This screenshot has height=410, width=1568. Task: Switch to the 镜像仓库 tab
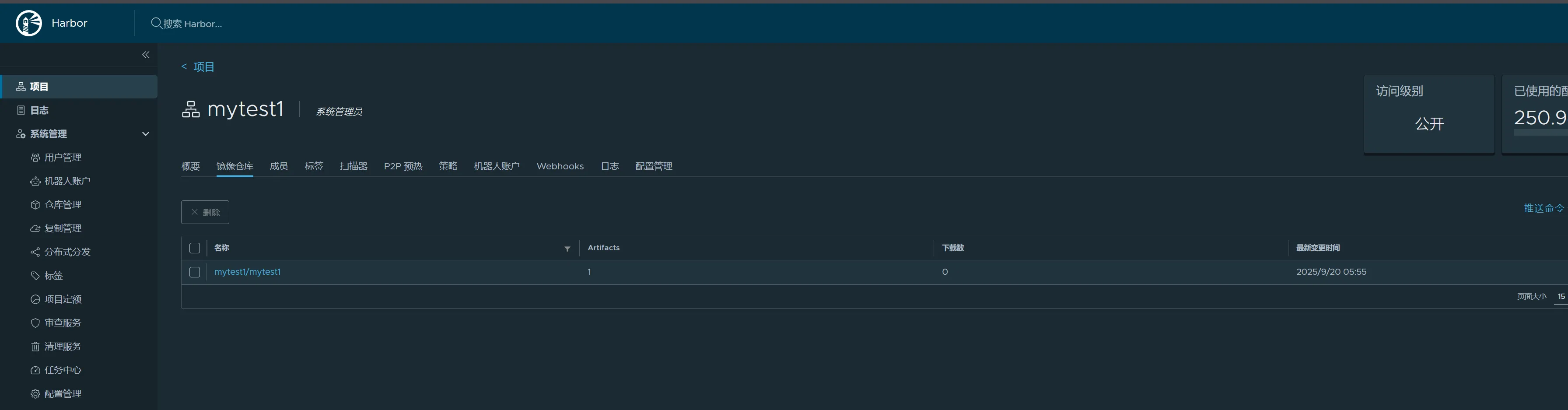235,166
